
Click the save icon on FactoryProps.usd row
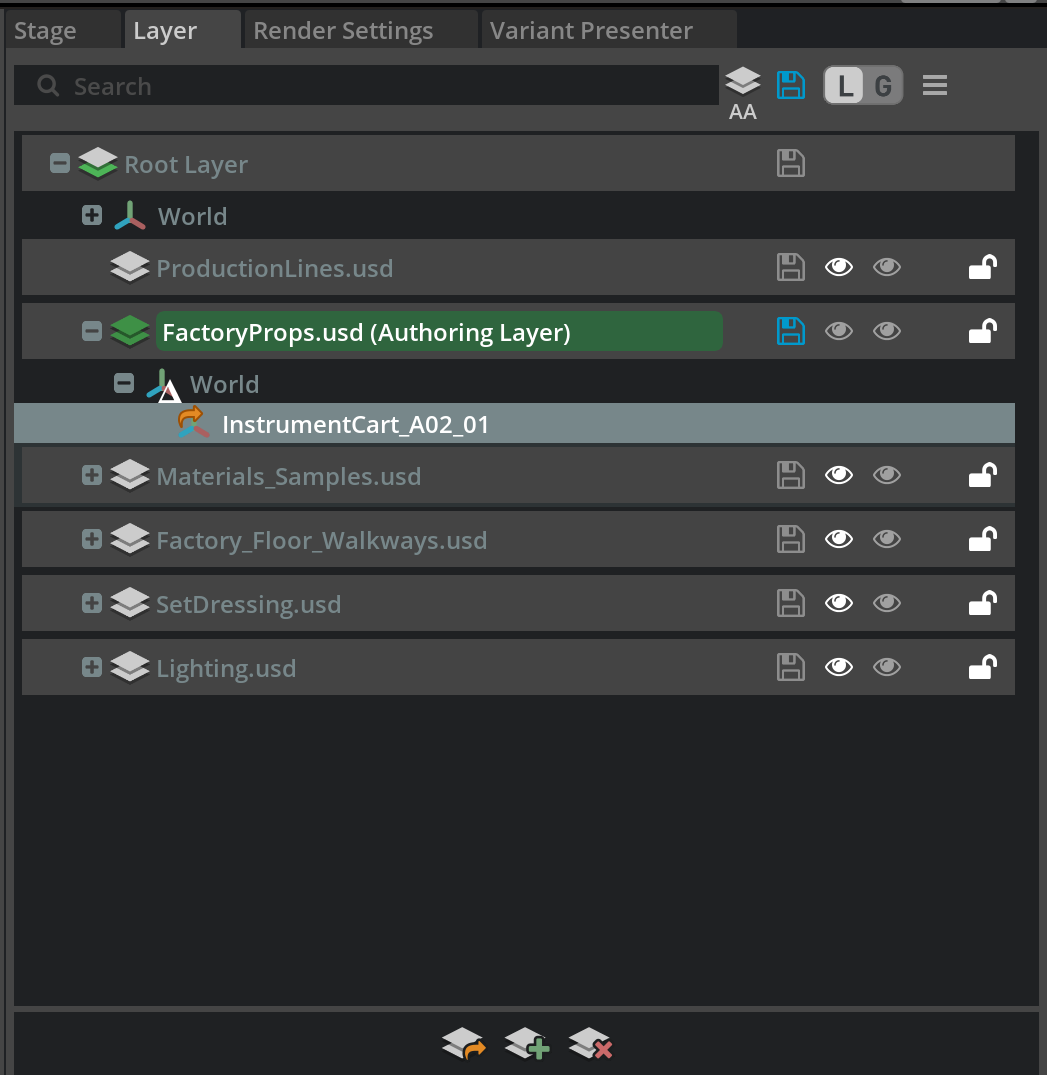pyautogui.click(x=791, y=331)
